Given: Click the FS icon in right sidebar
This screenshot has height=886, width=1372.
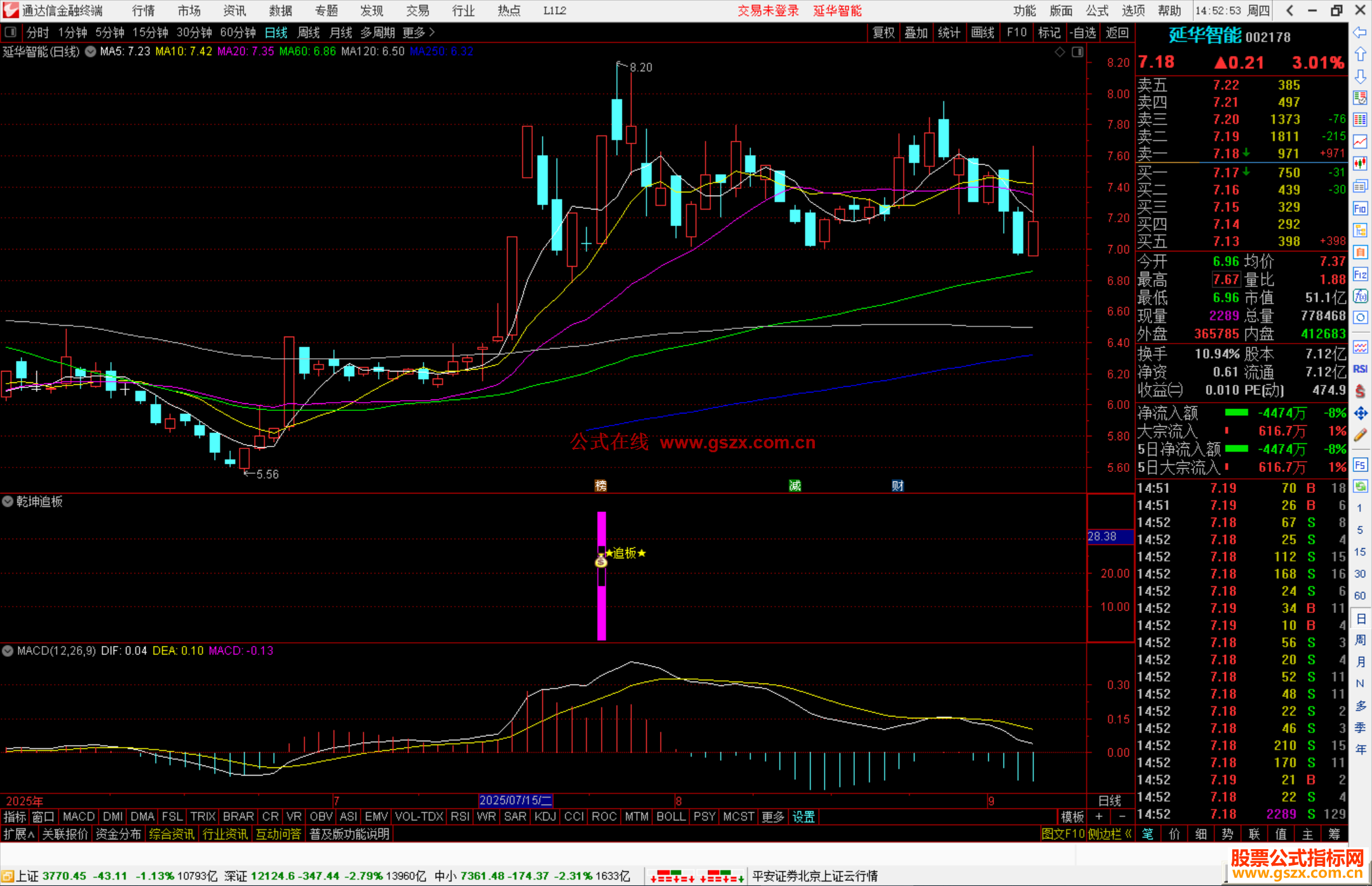Looking at the screenshot, I should tap(1360, 465).
